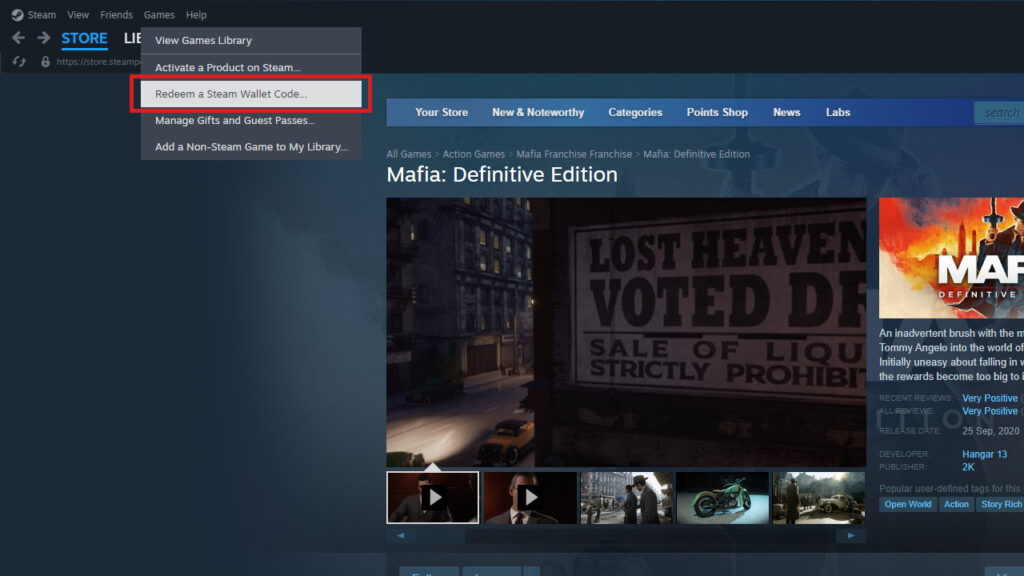
Task: Open the Help menu
Action: tap(196, 14)
